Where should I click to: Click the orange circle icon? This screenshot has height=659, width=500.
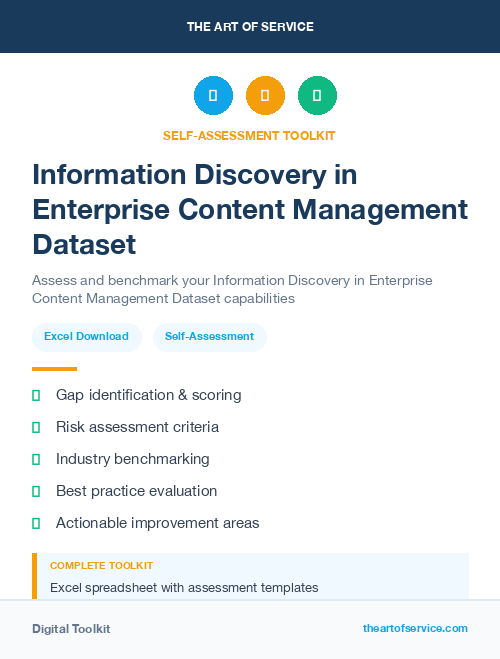tap(265, 95)
